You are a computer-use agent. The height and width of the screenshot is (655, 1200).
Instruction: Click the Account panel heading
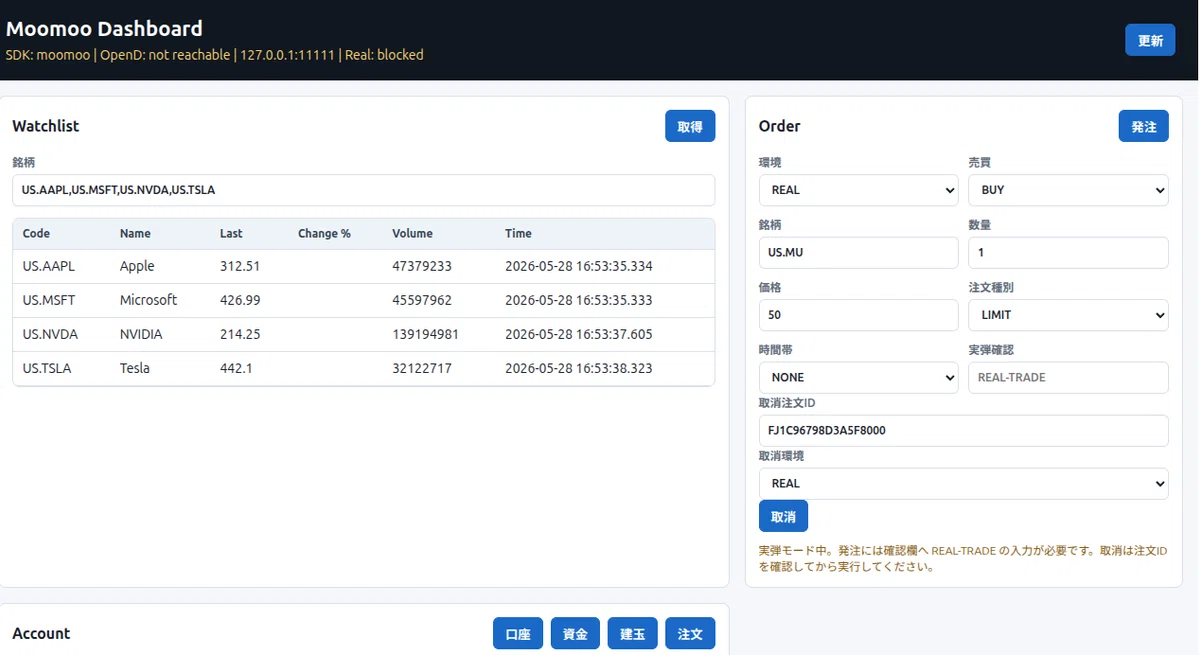41,633
